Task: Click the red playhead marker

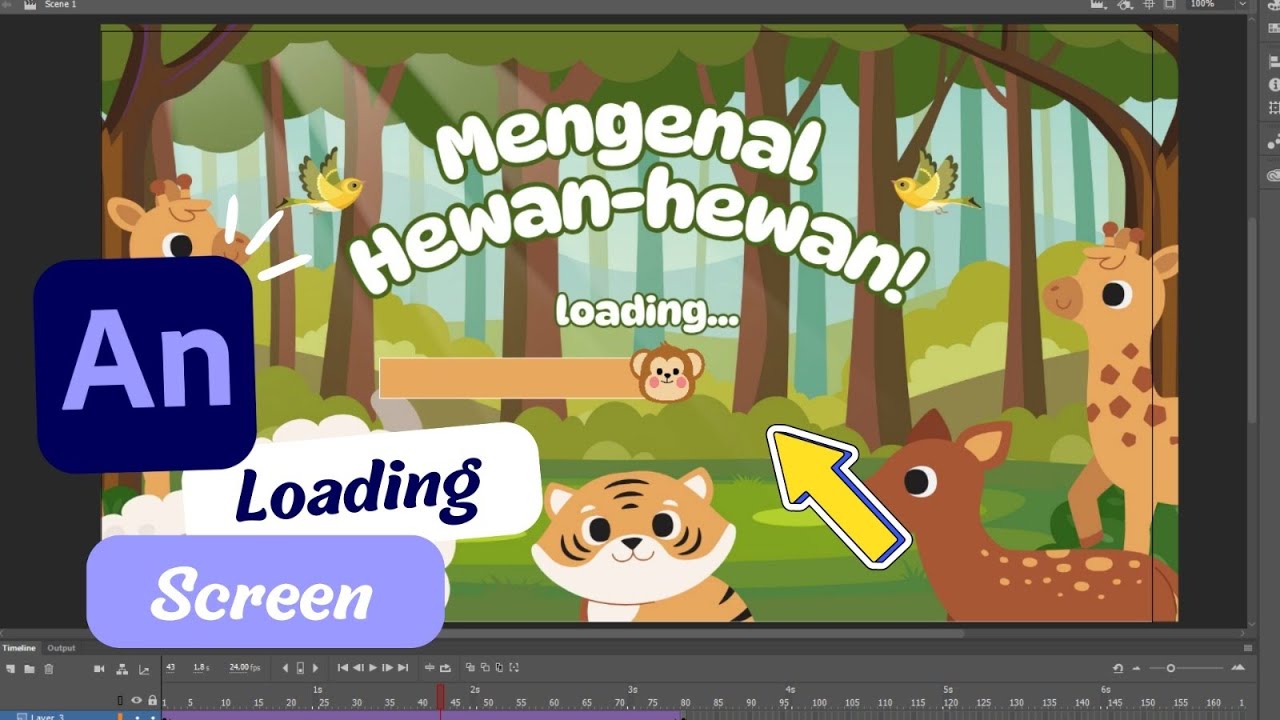Action: coord(440,697)
